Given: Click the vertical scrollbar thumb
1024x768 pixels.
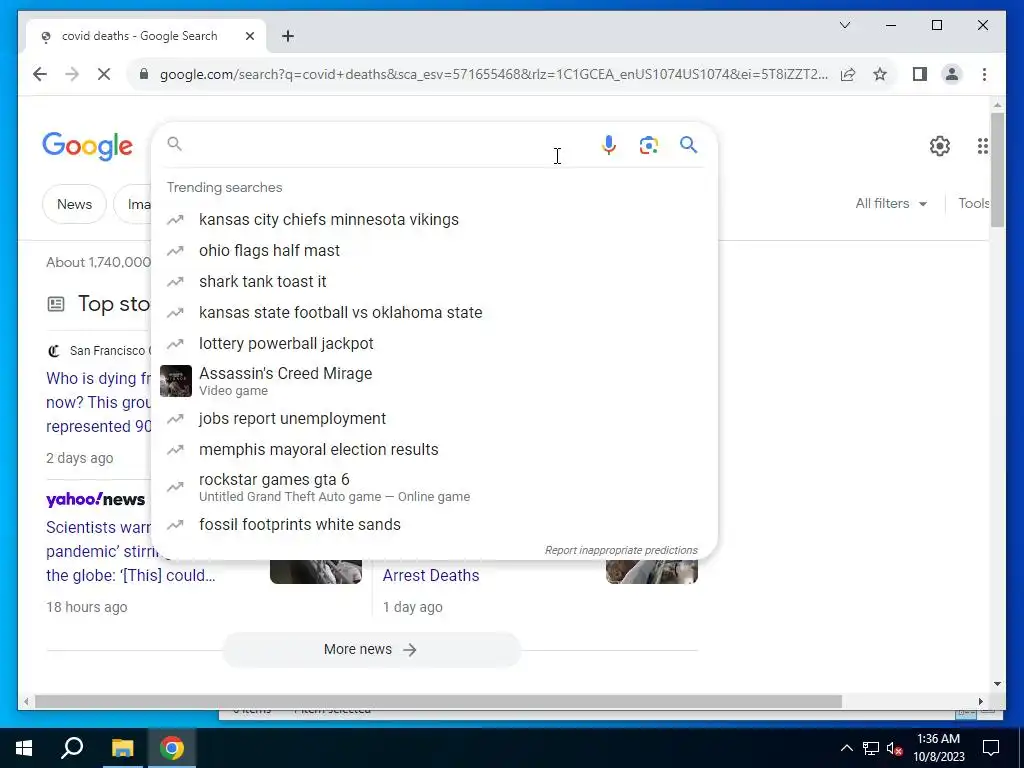Looking at the screenshot, I should pos(997,170).
